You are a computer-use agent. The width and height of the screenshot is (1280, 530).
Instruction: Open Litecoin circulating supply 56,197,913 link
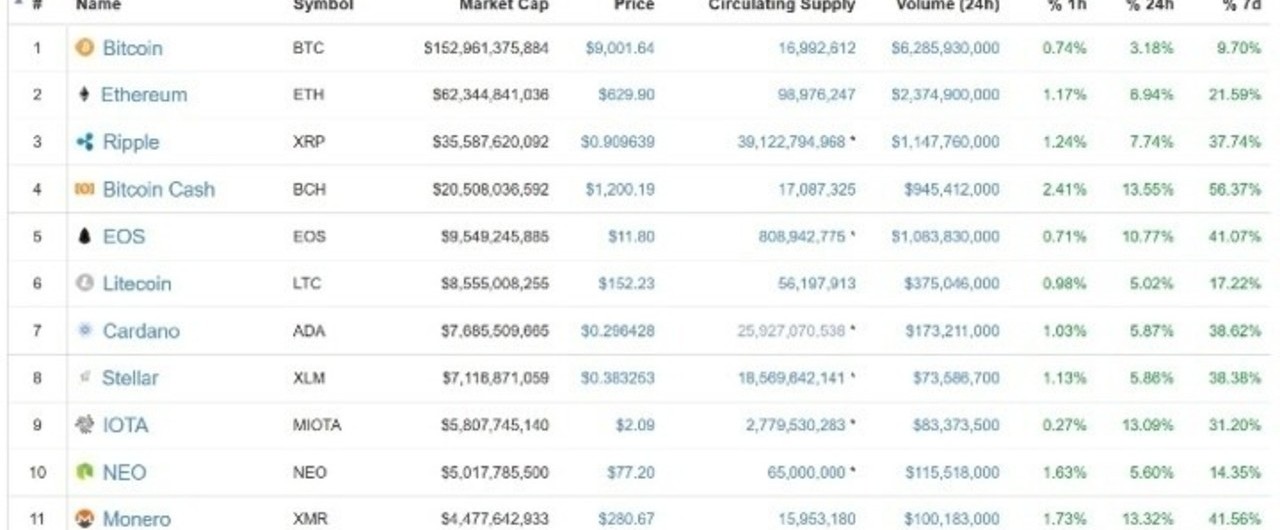pos(817,283)
